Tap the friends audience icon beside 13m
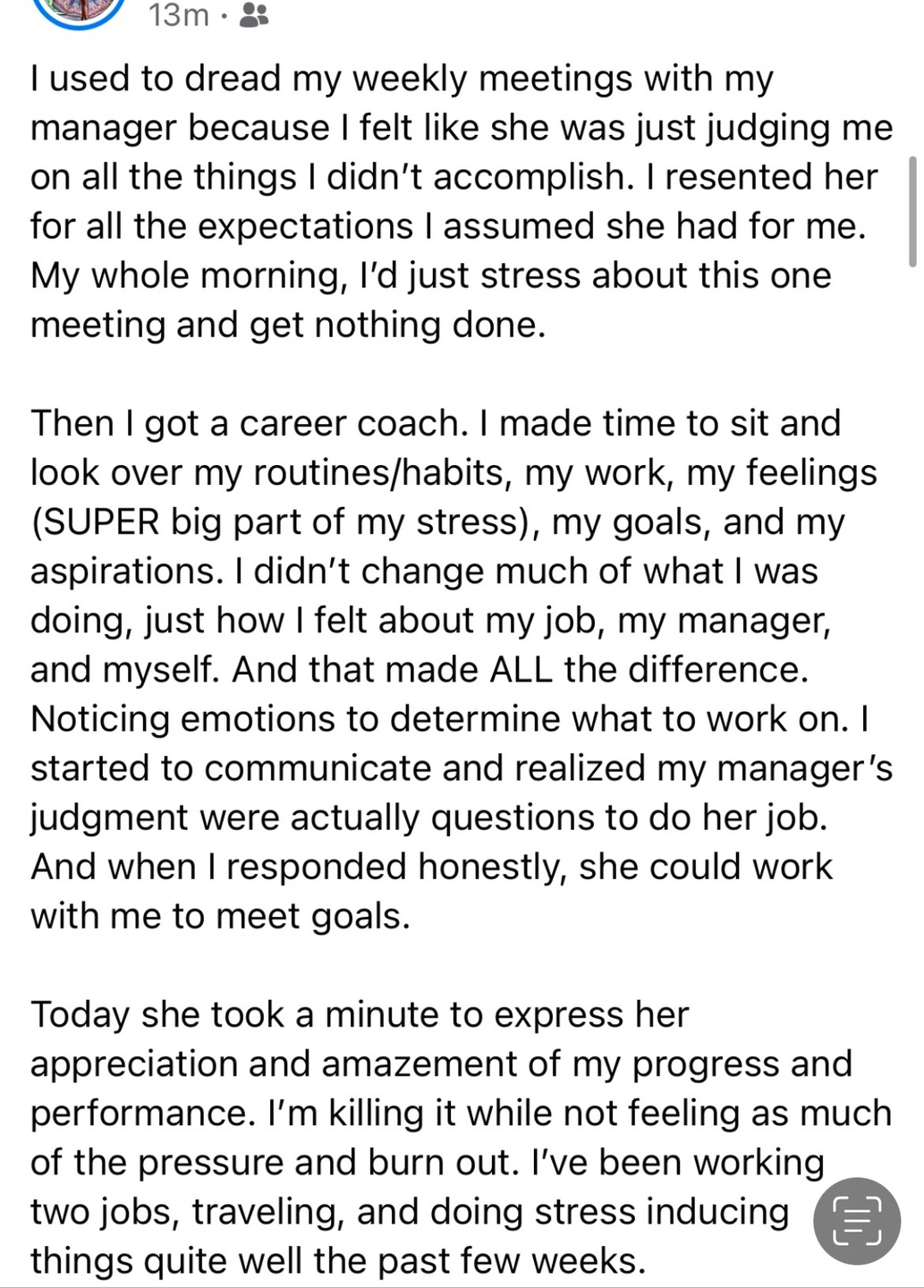Viewport: 924px width, 1288px height. (x=254, y=15)
